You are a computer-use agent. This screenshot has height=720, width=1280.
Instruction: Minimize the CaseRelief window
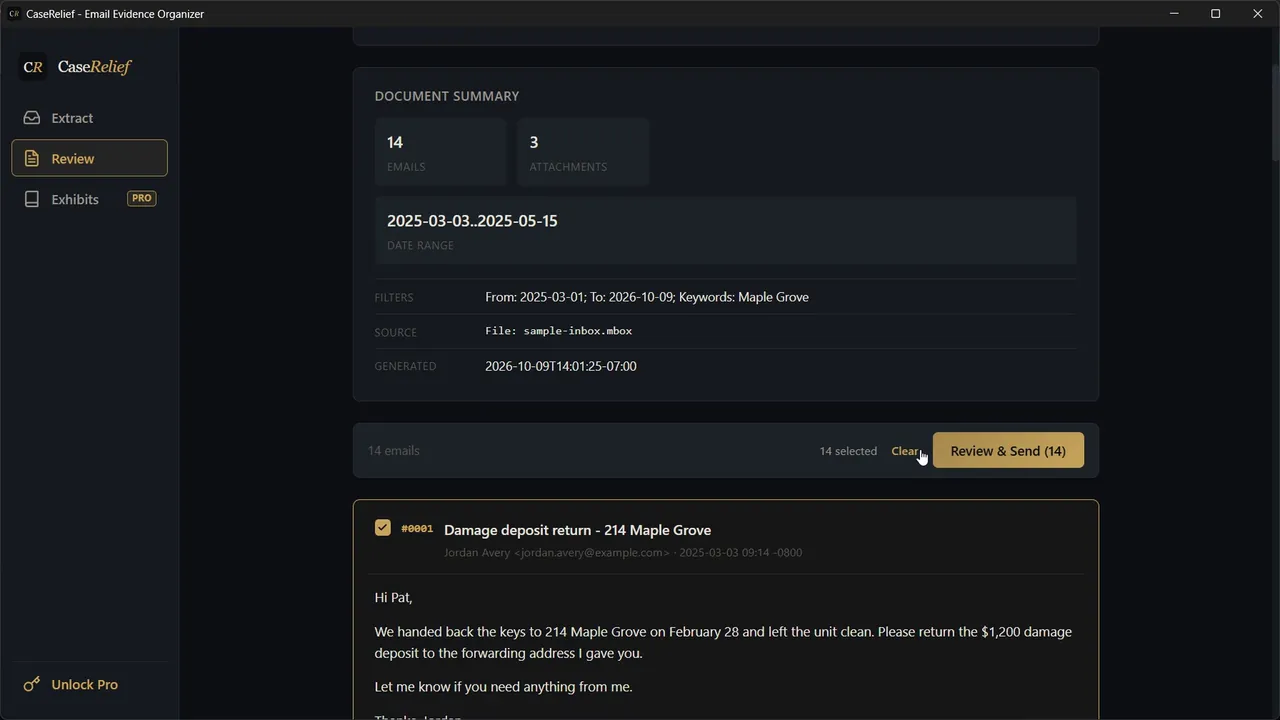coord(1174,14)
